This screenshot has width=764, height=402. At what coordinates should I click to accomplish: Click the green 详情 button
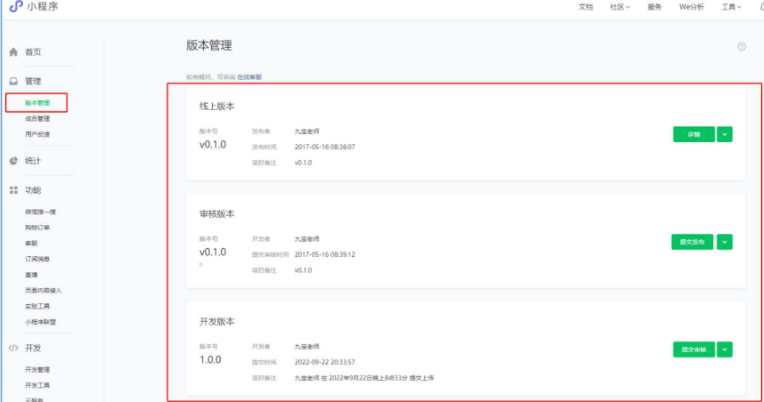[x=694, y=134]
